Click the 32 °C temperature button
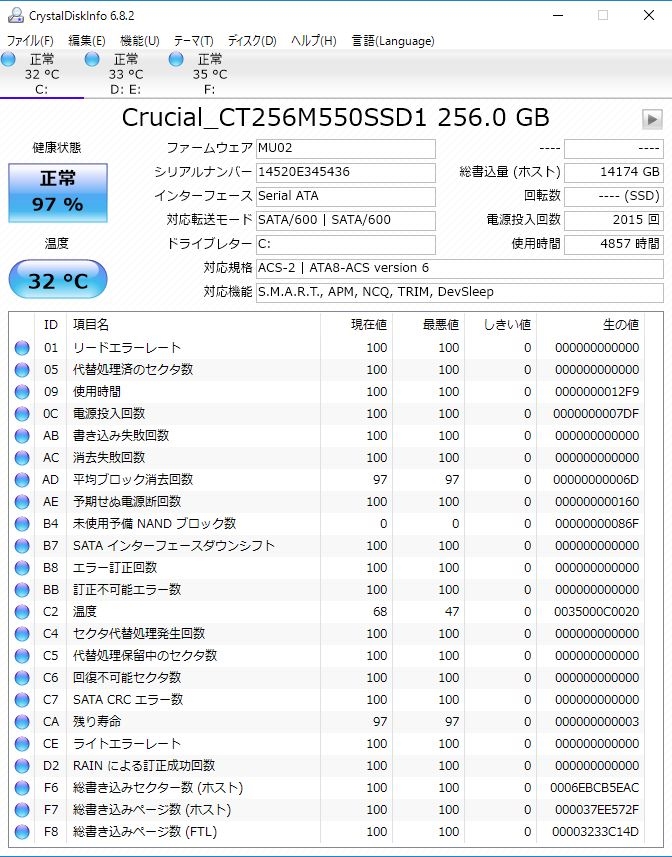The image size is (672, 857). pos(58,279)
